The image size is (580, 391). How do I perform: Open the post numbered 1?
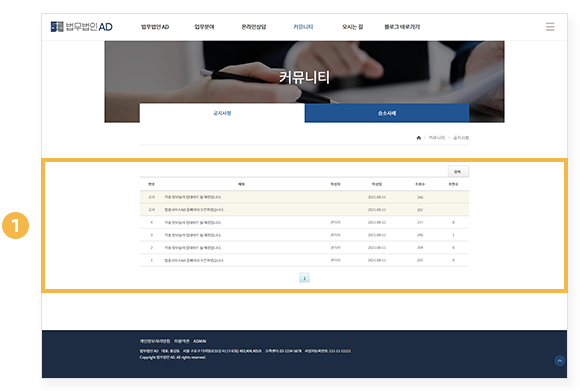194,260
